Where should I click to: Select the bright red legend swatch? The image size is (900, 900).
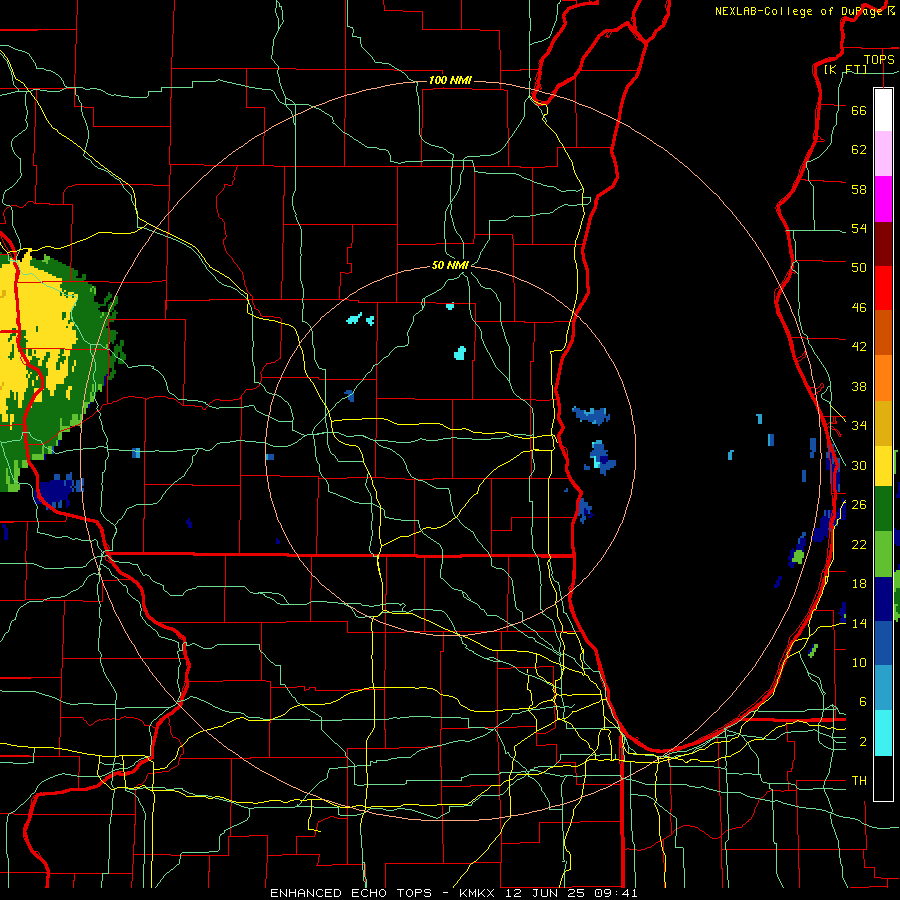[883, 288]
